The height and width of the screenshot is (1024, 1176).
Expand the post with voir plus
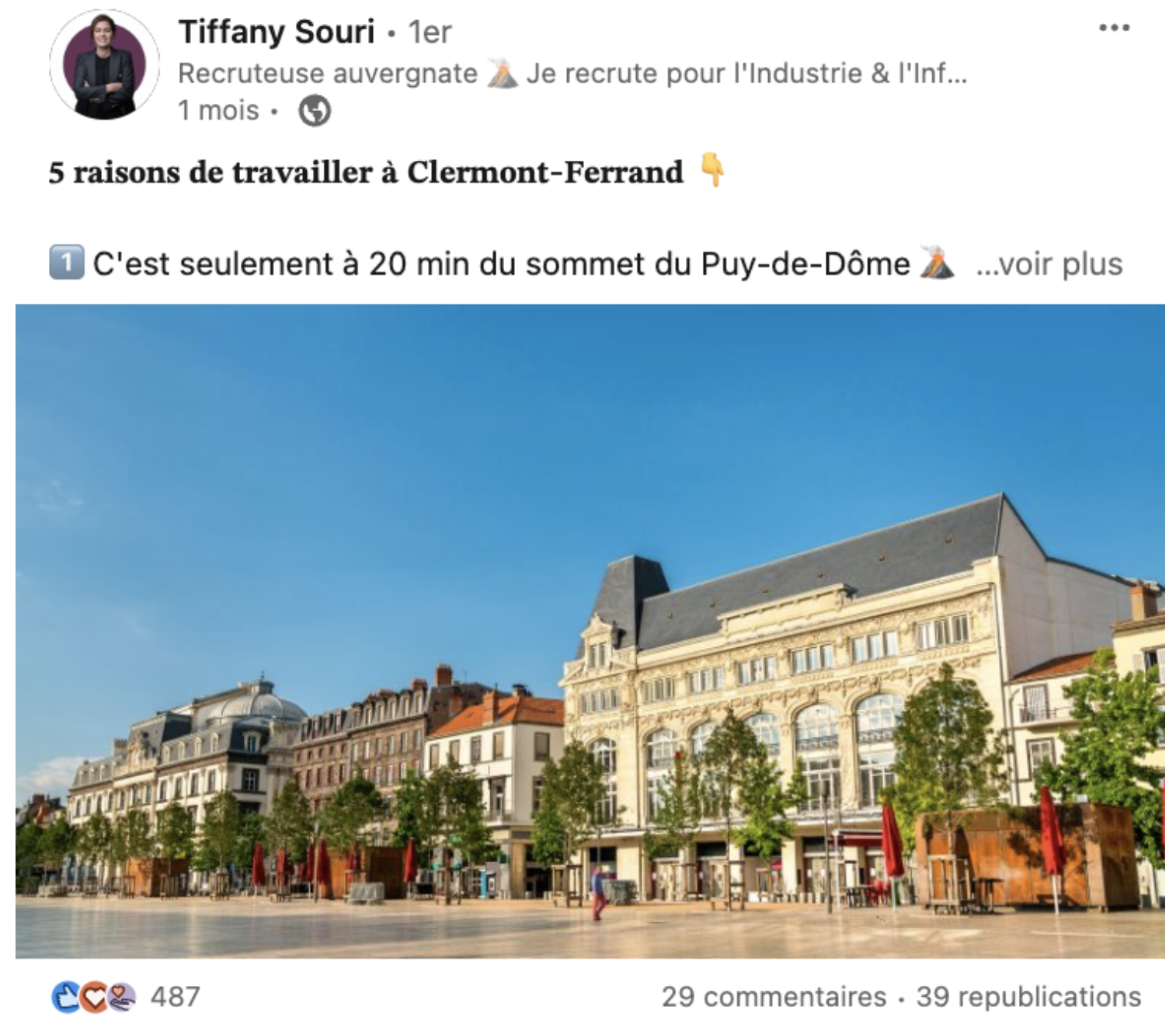1049,264
